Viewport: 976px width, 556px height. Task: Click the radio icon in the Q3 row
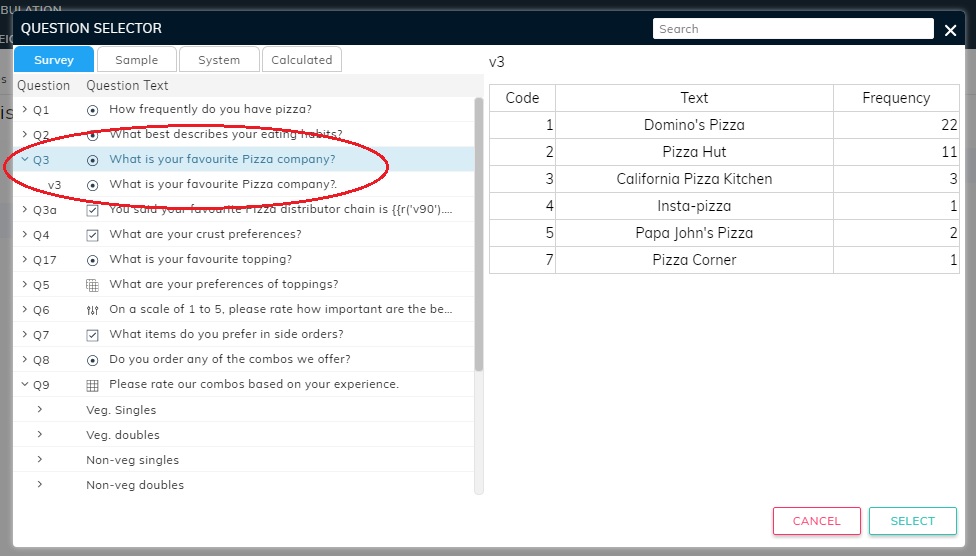click(x=92, y=160)
